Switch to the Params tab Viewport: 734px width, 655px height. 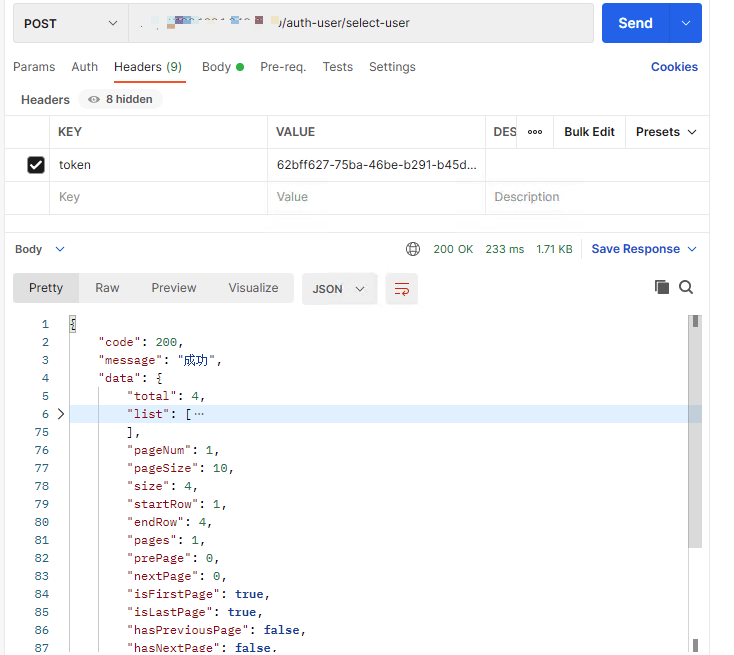pos(34,67)
